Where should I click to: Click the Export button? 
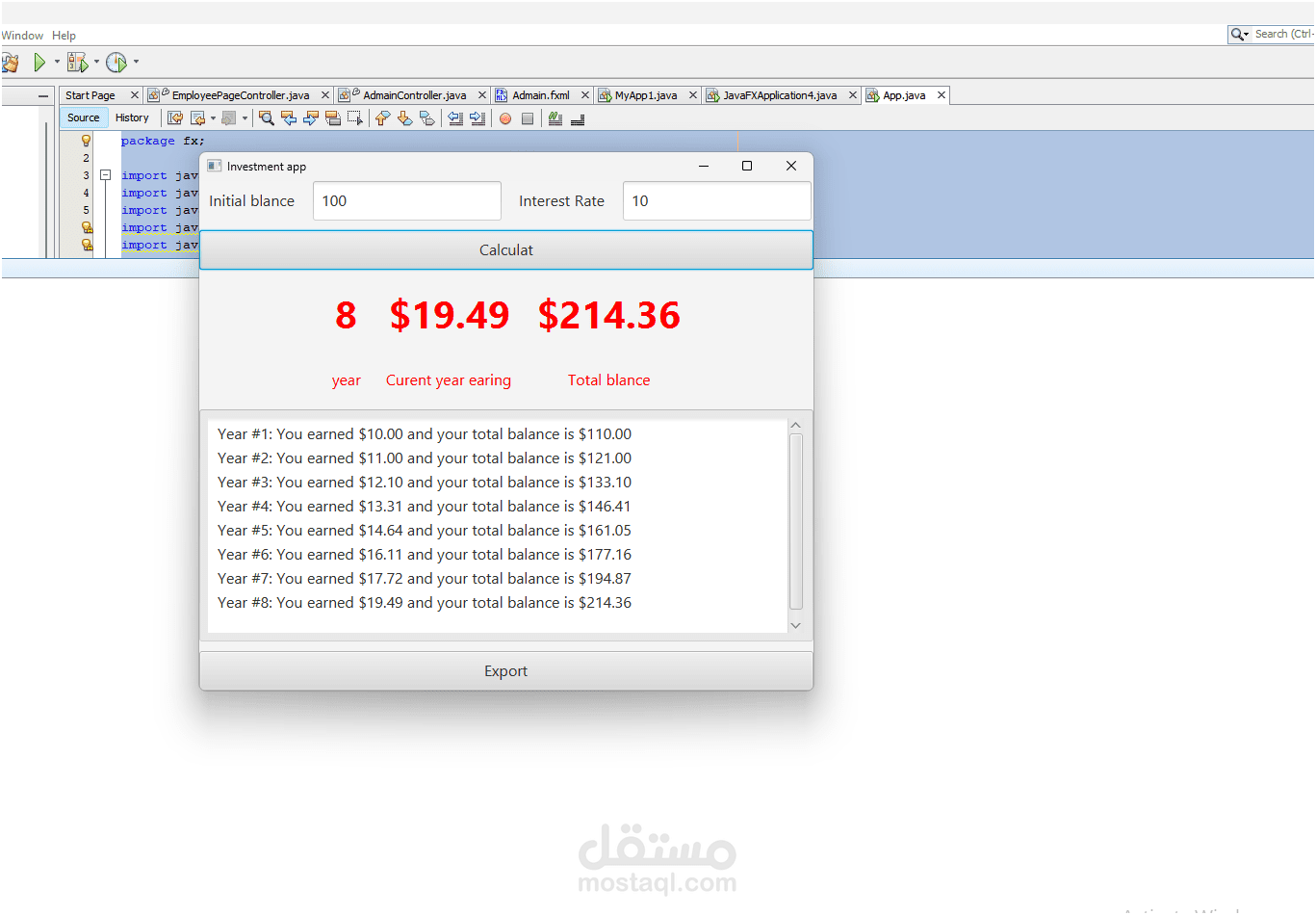pyautogui.click(x=506, y=671)
